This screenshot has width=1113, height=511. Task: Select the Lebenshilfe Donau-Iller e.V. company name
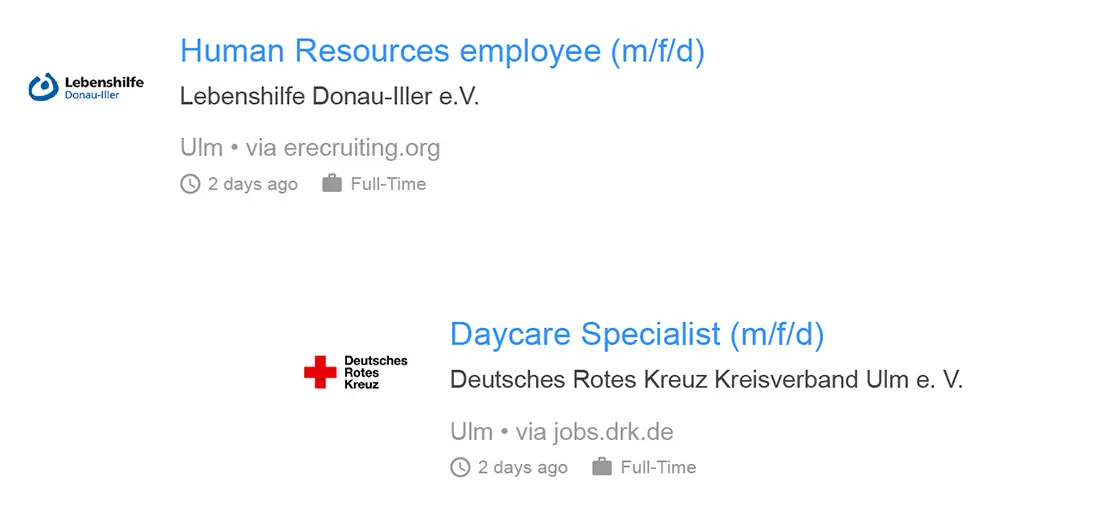[x=330, y=97]
